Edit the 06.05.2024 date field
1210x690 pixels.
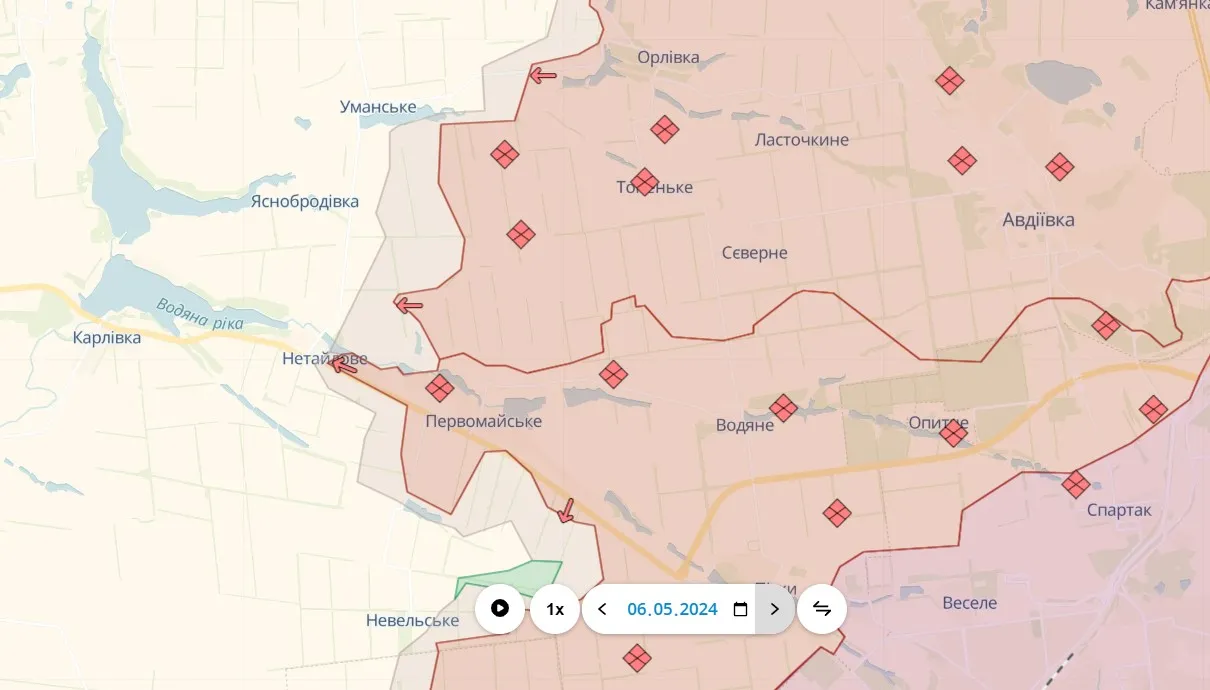coord(673,609)
